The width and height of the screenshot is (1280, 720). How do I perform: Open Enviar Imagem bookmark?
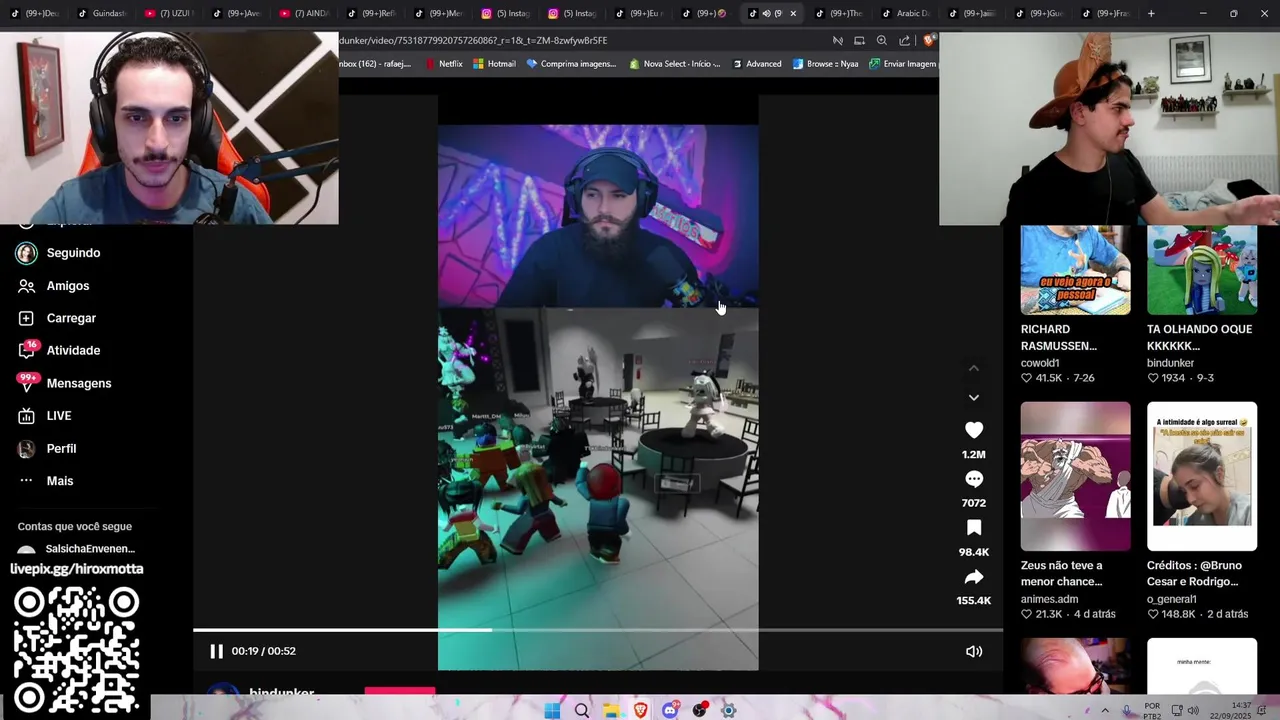pyautogui.click(x=903, y=64)
